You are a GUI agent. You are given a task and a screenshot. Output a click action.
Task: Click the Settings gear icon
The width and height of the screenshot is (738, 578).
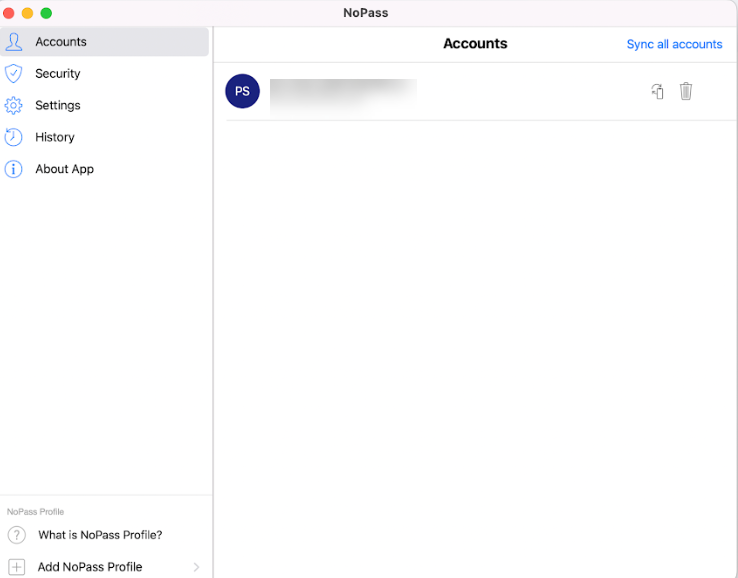tap(14, 105)
